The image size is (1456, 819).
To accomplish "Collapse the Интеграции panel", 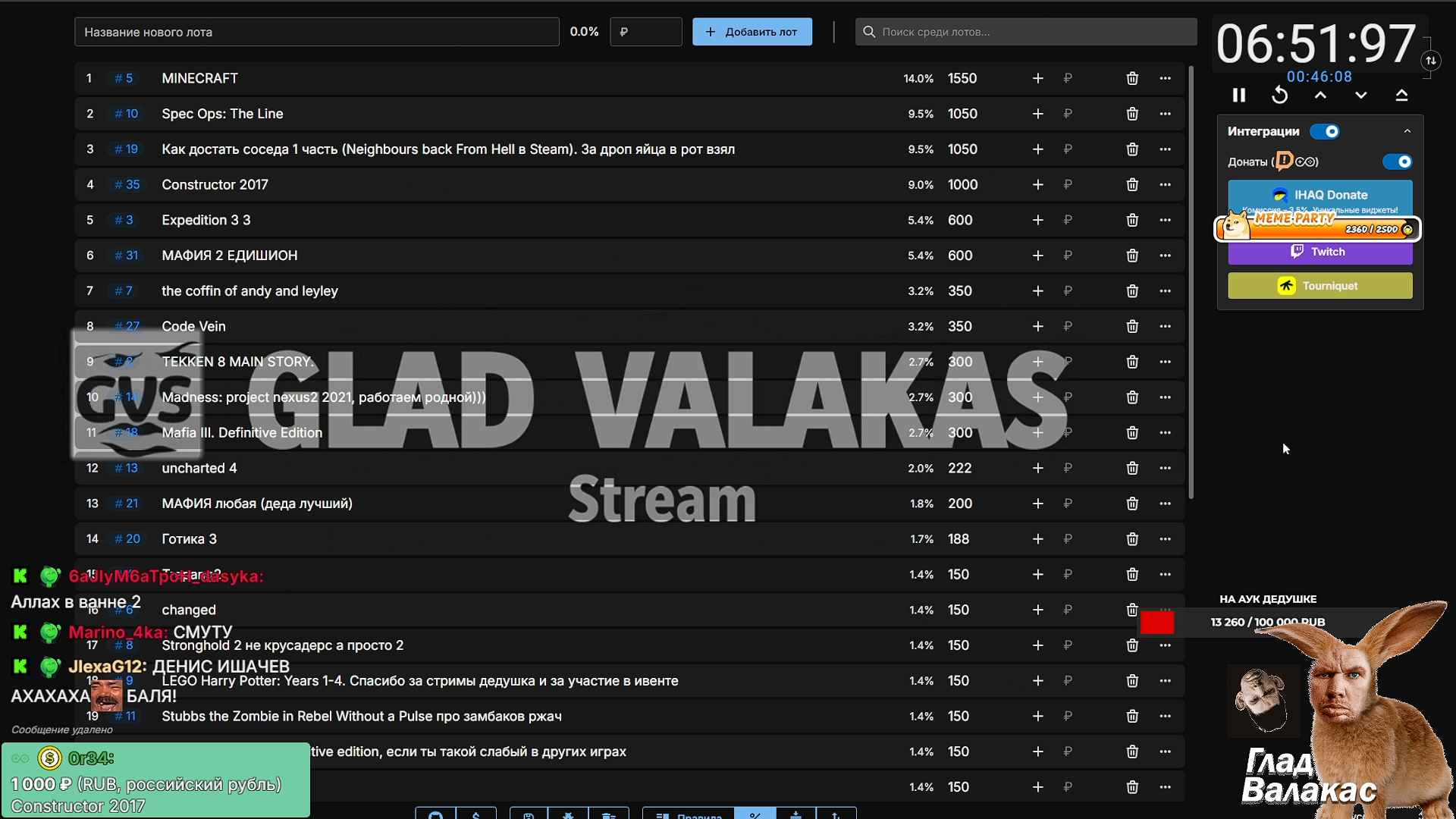I will 1407,131.
